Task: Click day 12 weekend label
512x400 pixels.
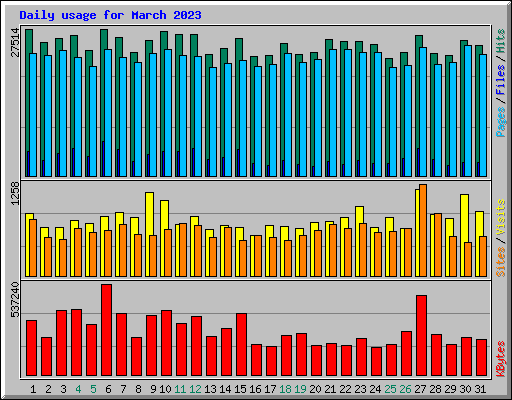Action: tap(195, 389)
